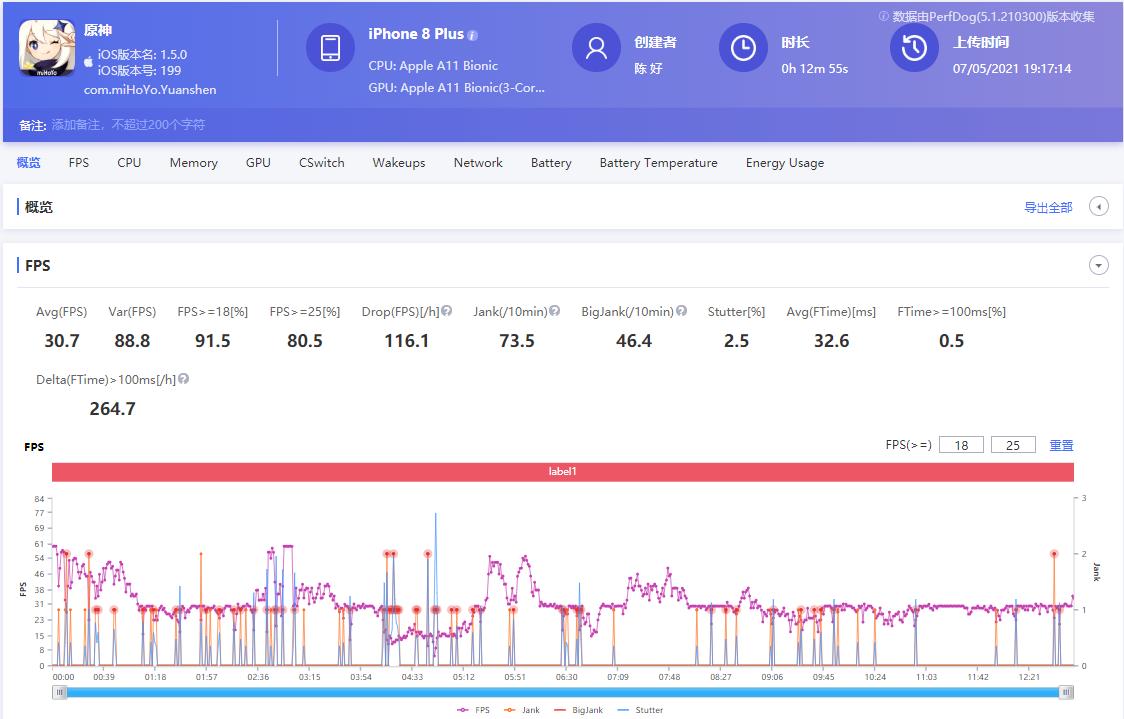Click help icon beside Delta(FTime)>100ms
Screen dimensions: 1124x719
[x=184, y=379]
